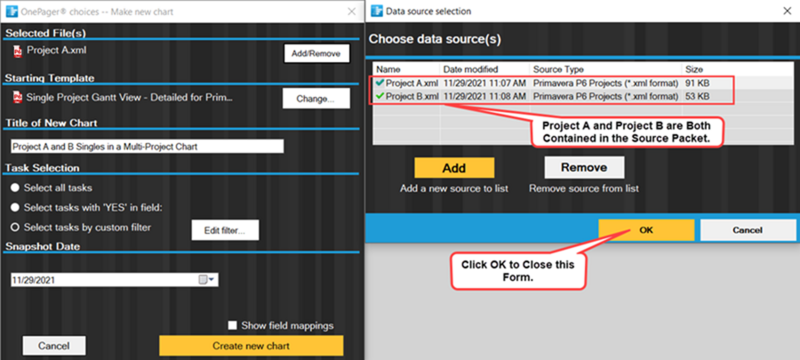Click Project A's Primavera P6 source type cell
Image resolution: width=800 pixels, height=360 pixels.
(606, 83)
